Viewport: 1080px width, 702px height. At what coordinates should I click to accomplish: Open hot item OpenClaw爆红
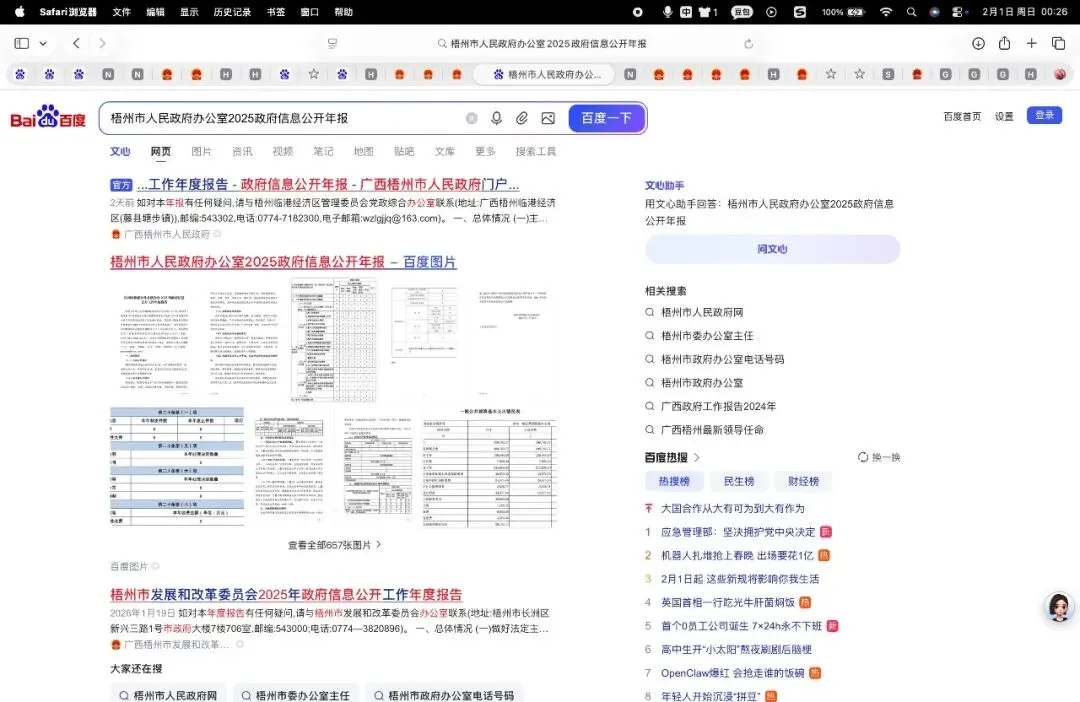(x=732, y=673)
